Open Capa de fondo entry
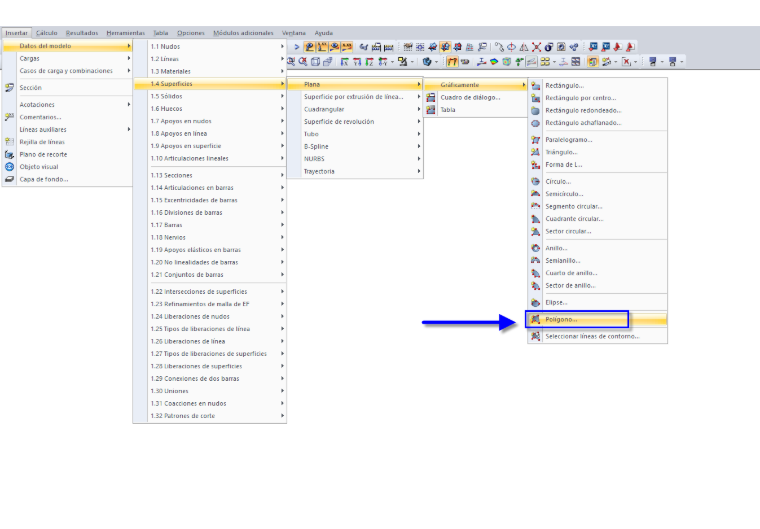 (67, 179)
